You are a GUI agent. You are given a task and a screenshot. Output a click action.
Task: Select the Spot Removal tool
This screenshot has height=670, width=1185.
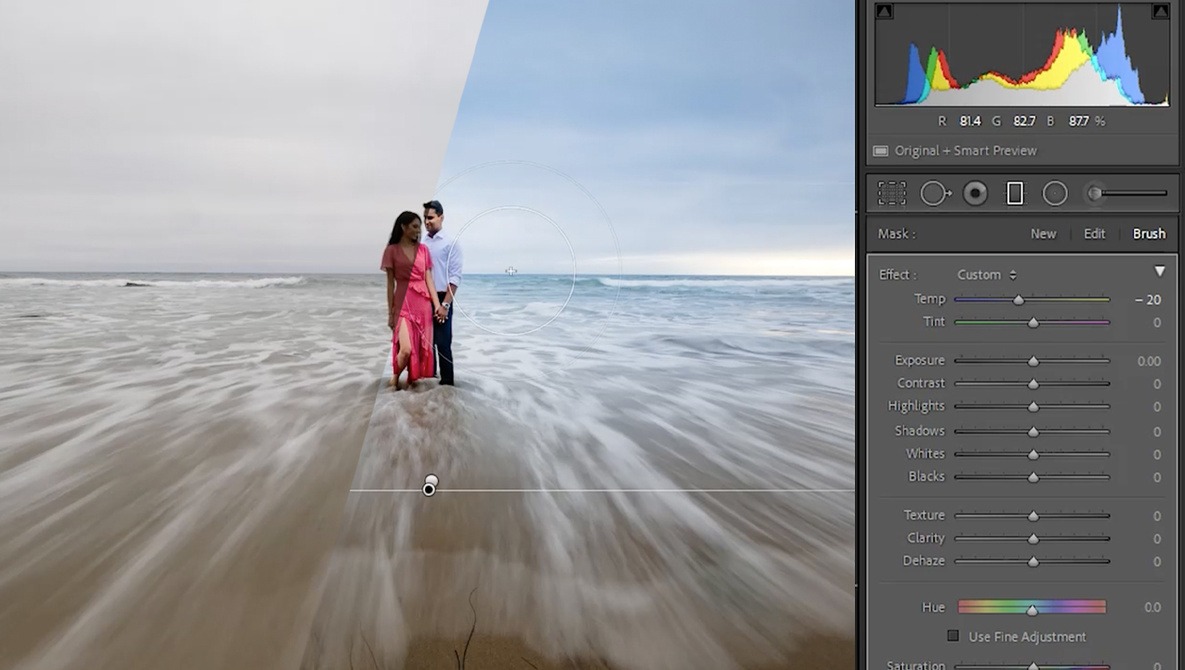point(935,193)
